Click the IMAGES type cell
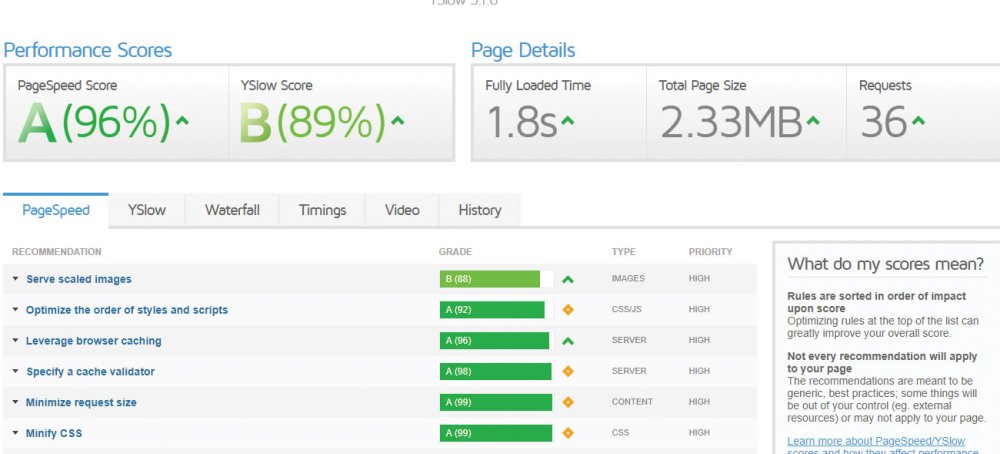 coord(628,279)
